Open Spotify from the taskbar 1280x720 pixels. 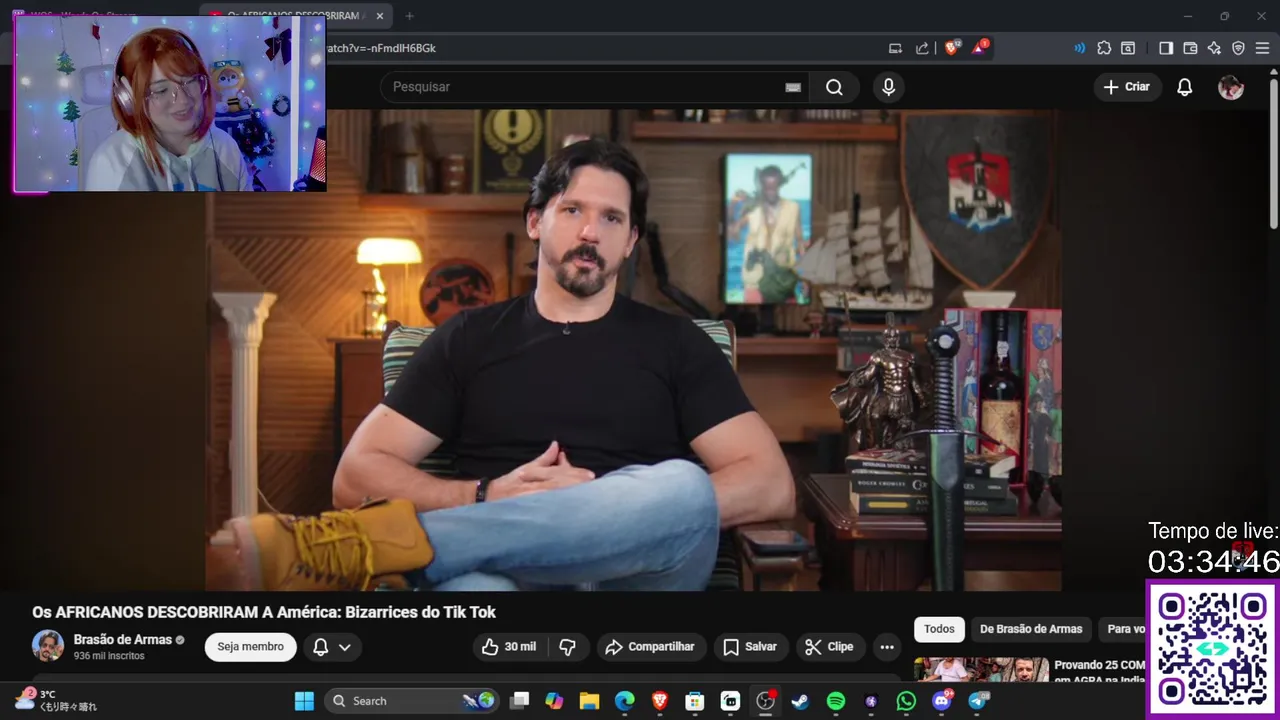[836, 701]
